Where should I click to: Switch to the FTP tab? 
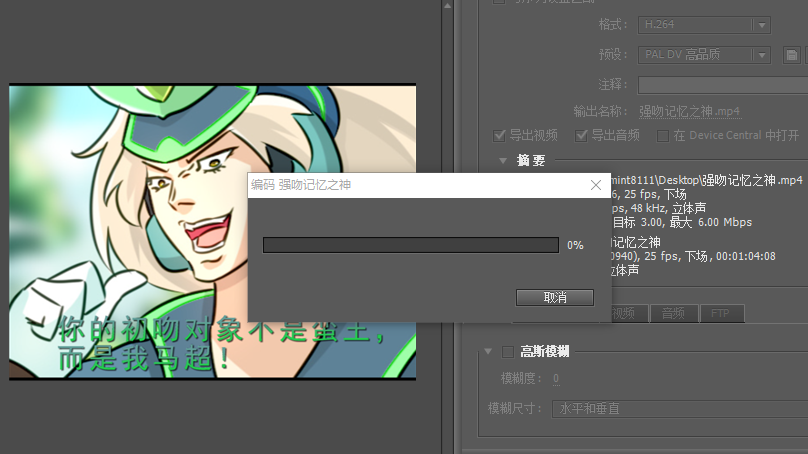tap(721, 313)
